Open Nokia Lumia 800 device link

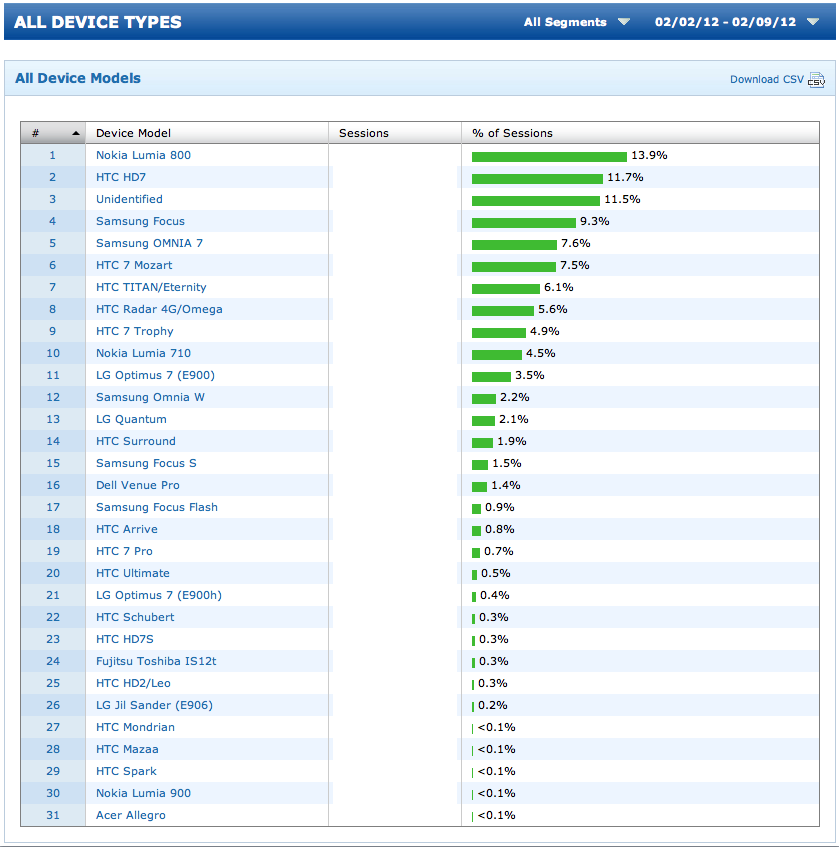143,155
